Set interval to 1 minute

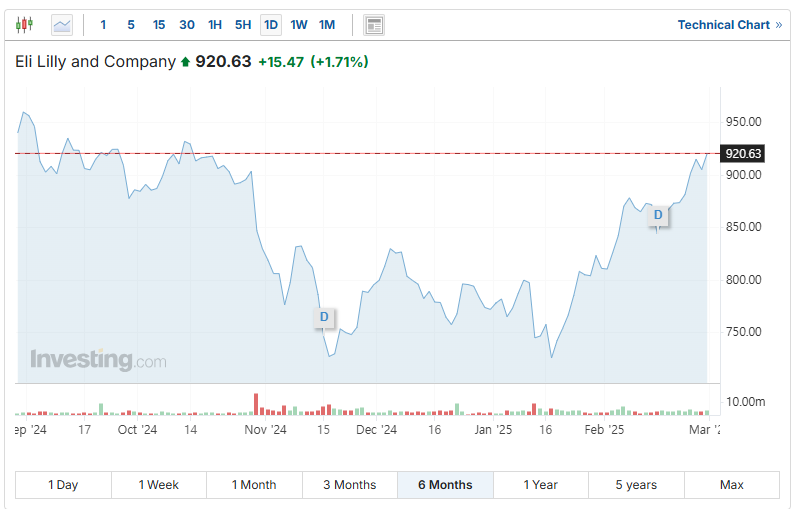pos(103,25)
